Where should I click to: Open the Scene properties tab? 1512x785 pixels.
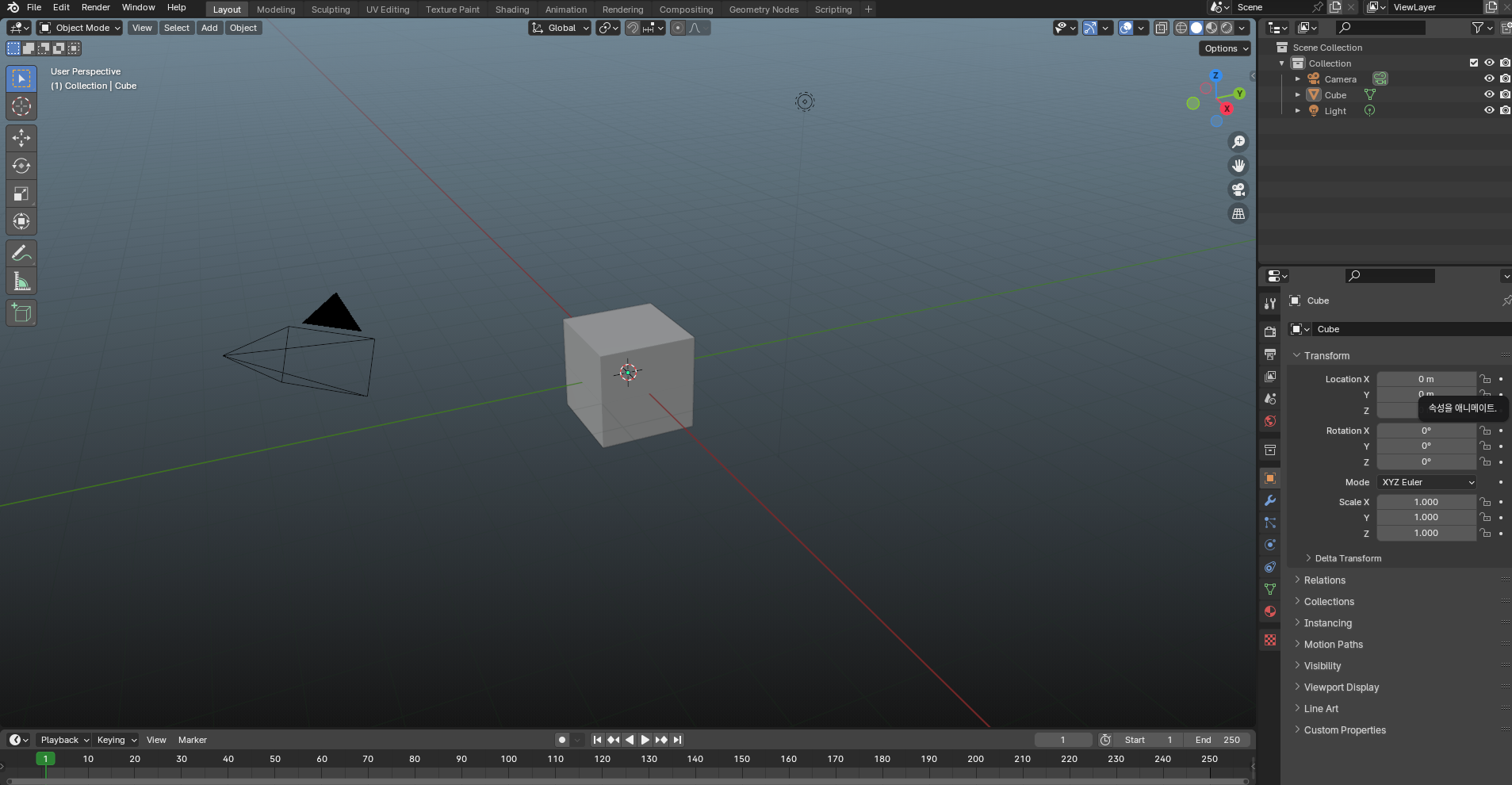pyautogui.click(x=1270, y=398)
